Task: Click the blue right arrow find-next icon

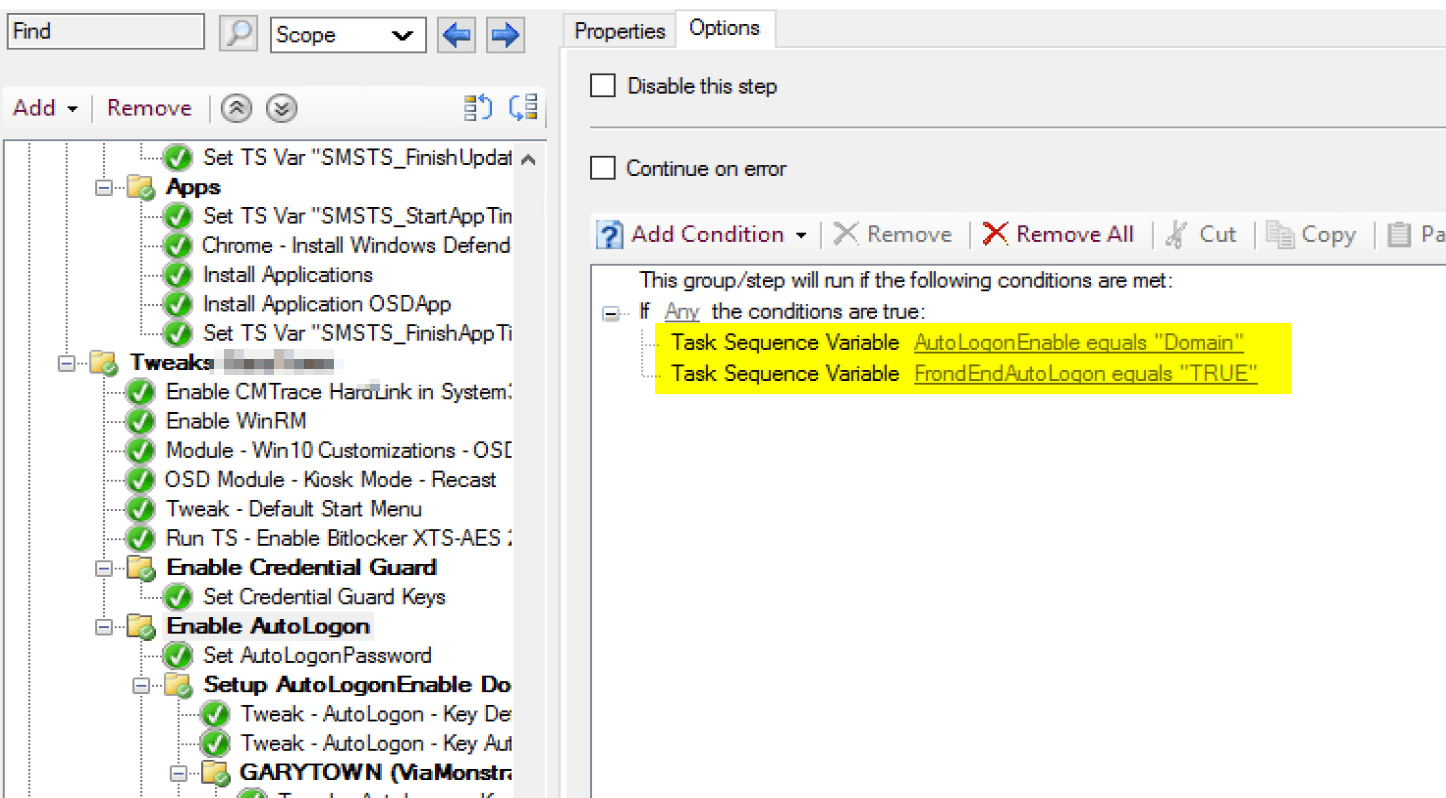Action: click(x=506, y=35)
